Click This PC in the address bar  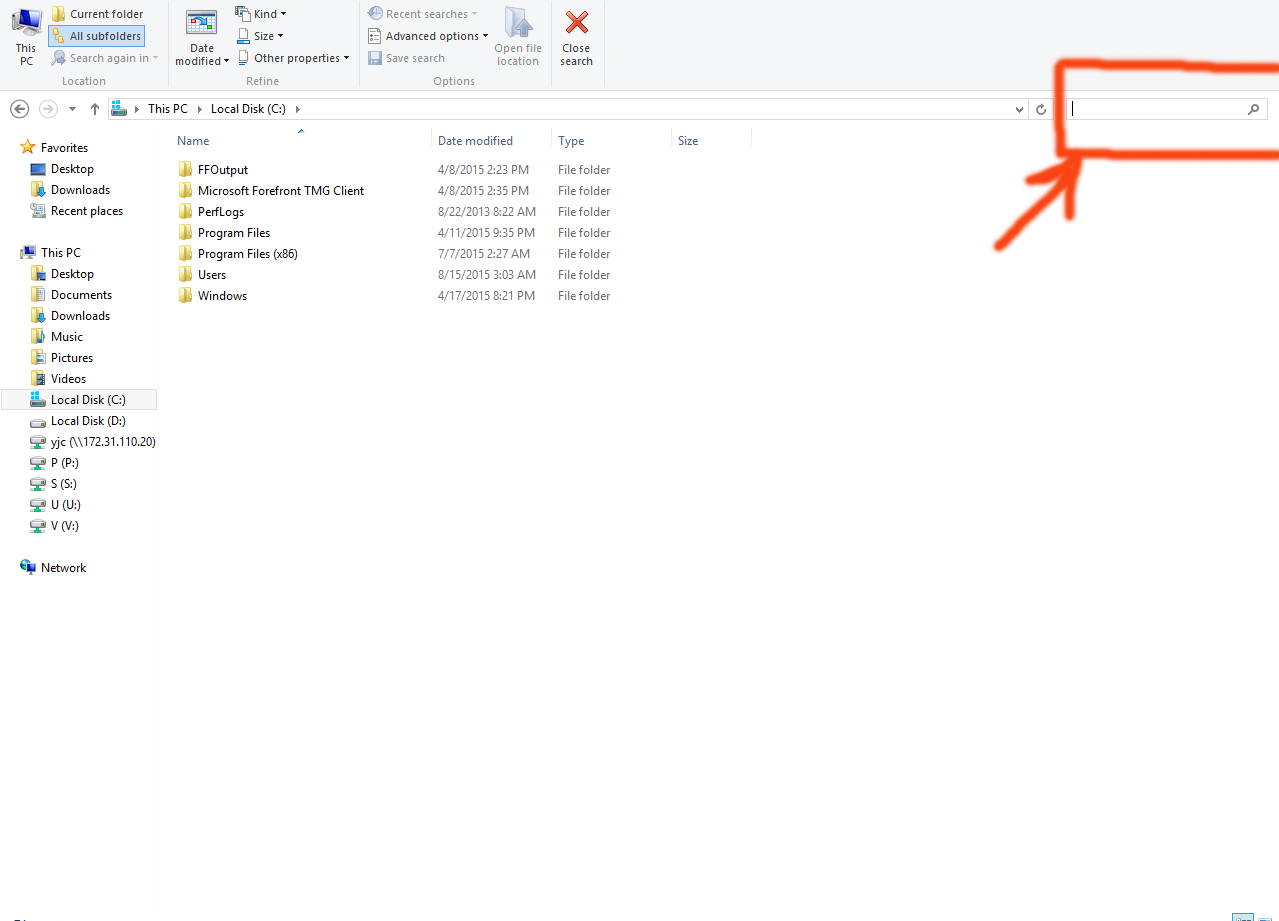pyautogui.click(x=168, y=109)
